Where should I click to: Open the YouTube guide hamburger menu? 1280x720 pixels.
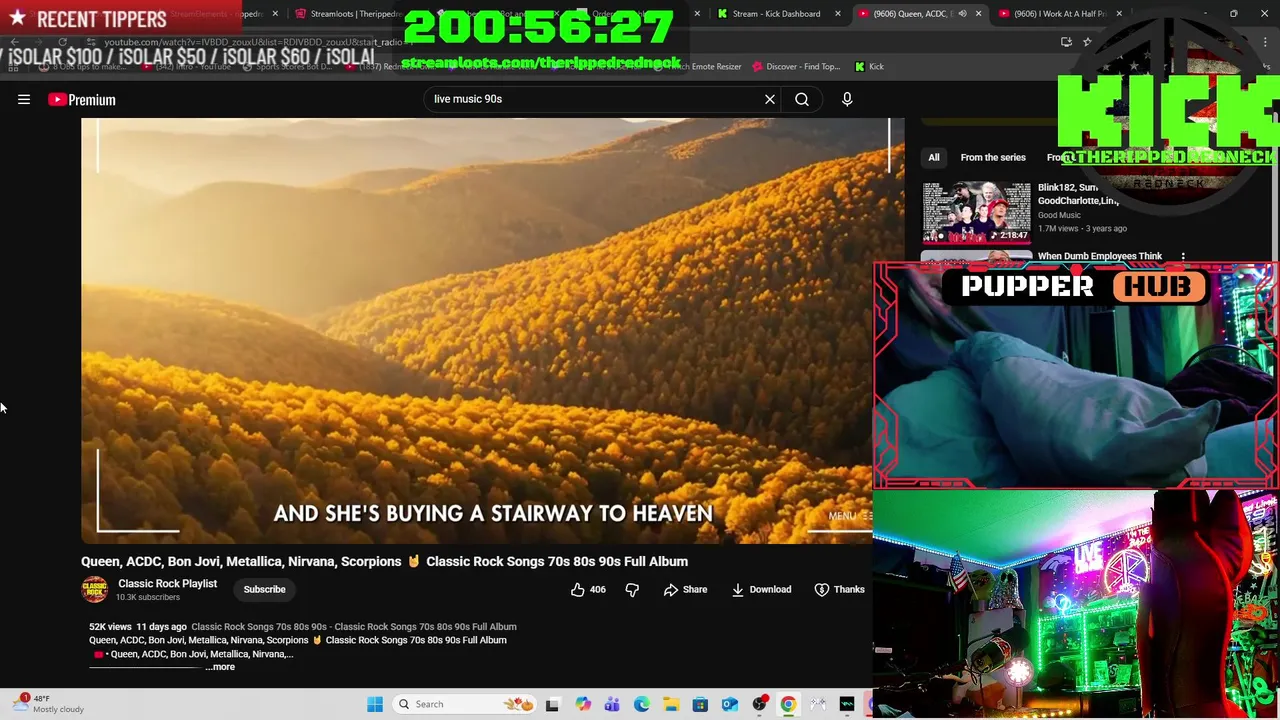point(24,99)
